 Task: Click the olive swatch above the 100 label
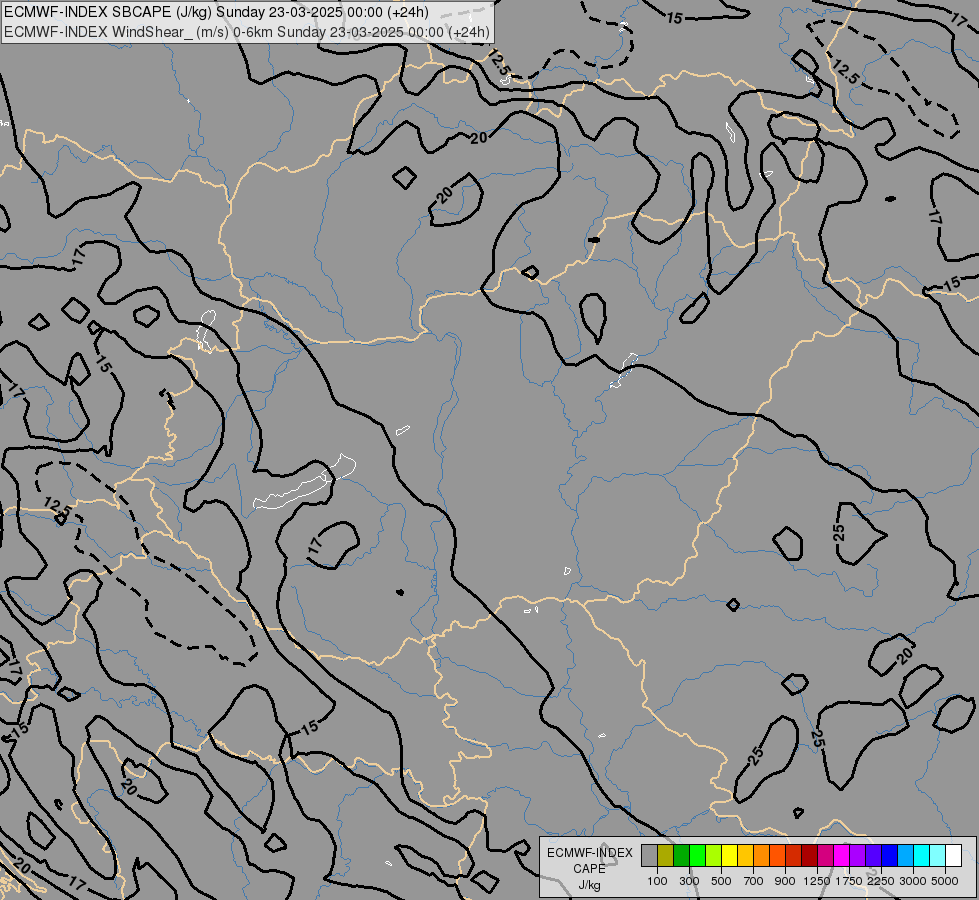666,855
